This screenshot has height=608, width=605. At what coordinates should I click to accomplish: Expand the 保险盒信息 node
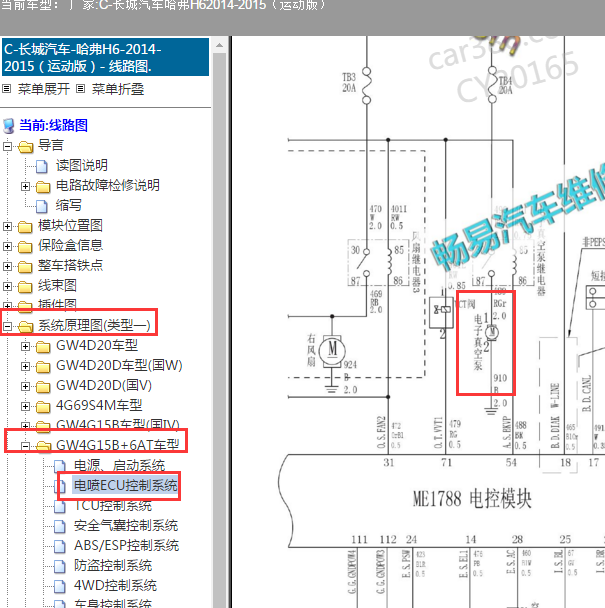(x=7, y=246)
